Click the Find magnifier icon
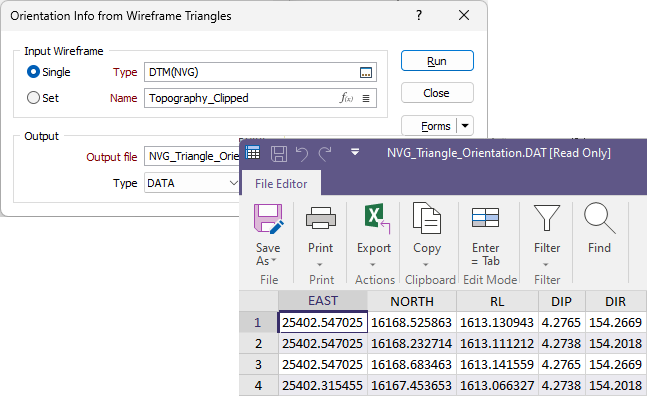Screen dimensions: 647x396 click(x=599, y=218)
